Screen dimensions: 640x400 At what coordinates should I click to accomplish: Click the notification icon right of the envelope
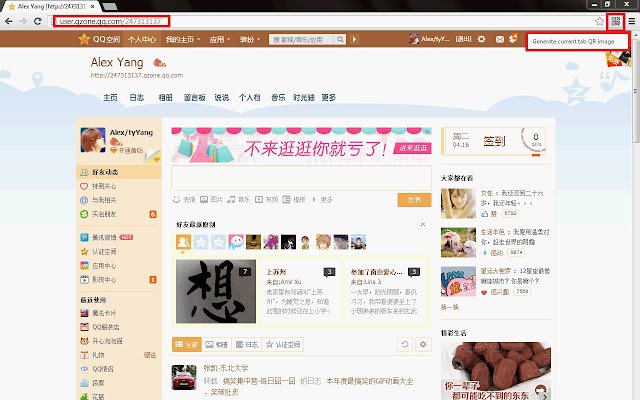tap(513, 38)
